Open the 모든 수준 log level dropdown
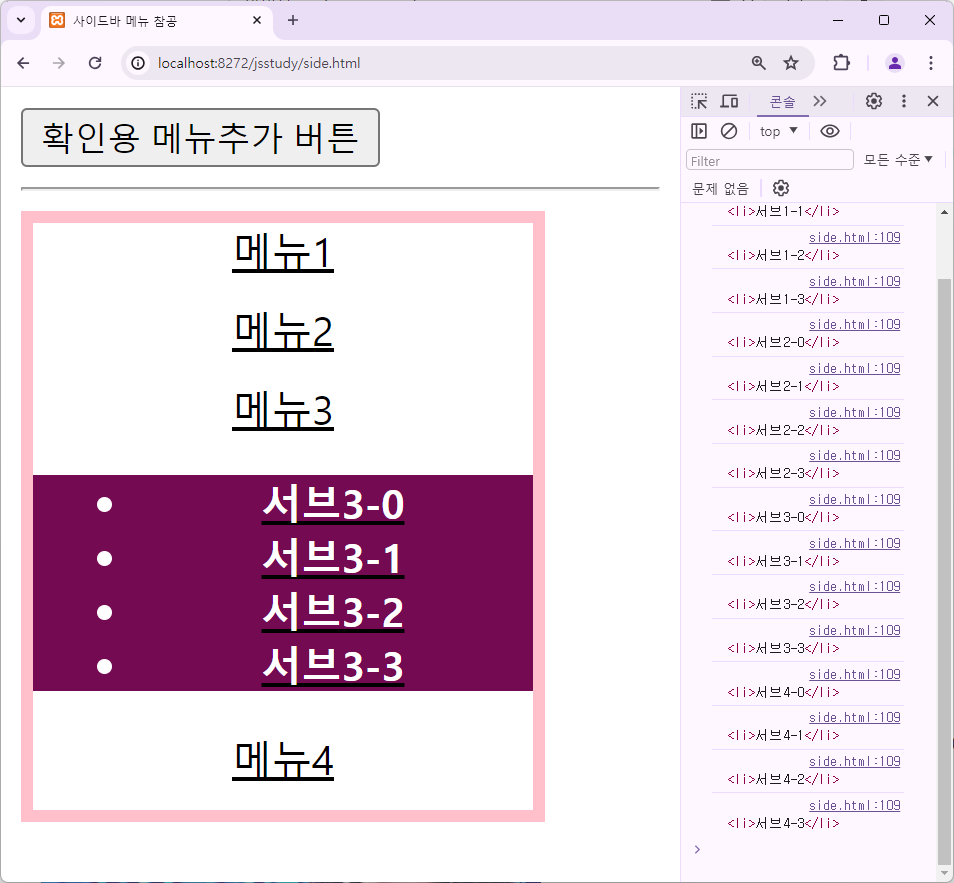The image size is (954, 883). point(898,159)
